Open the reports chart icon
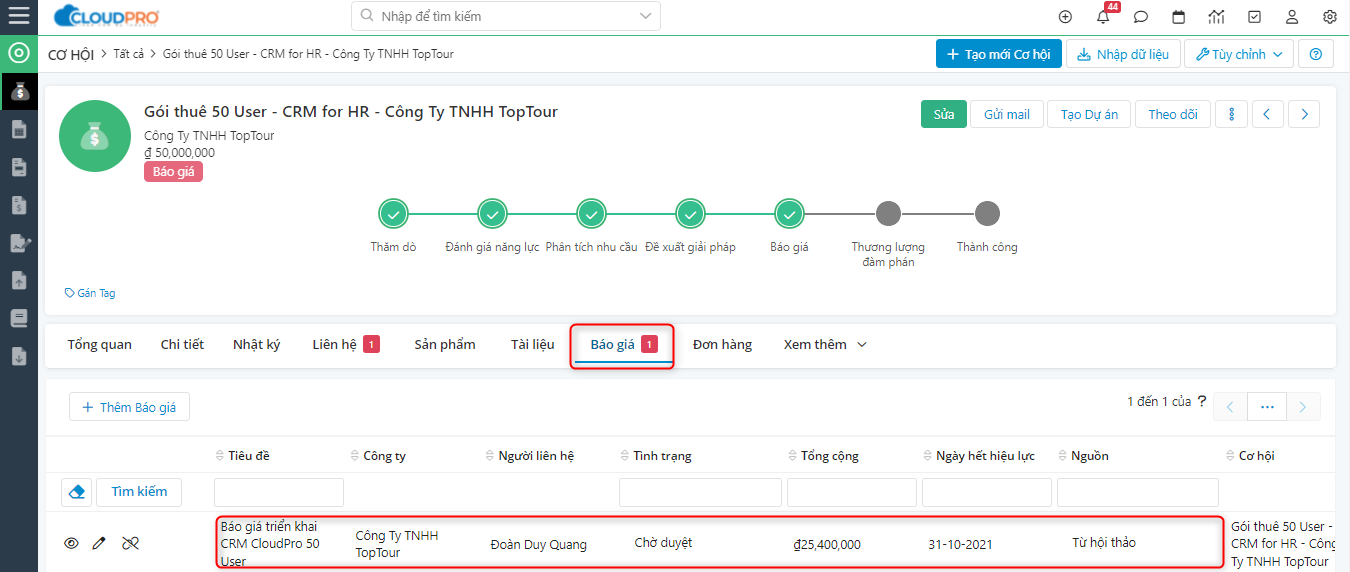 pyautogui.click(x=1216, y=17)
